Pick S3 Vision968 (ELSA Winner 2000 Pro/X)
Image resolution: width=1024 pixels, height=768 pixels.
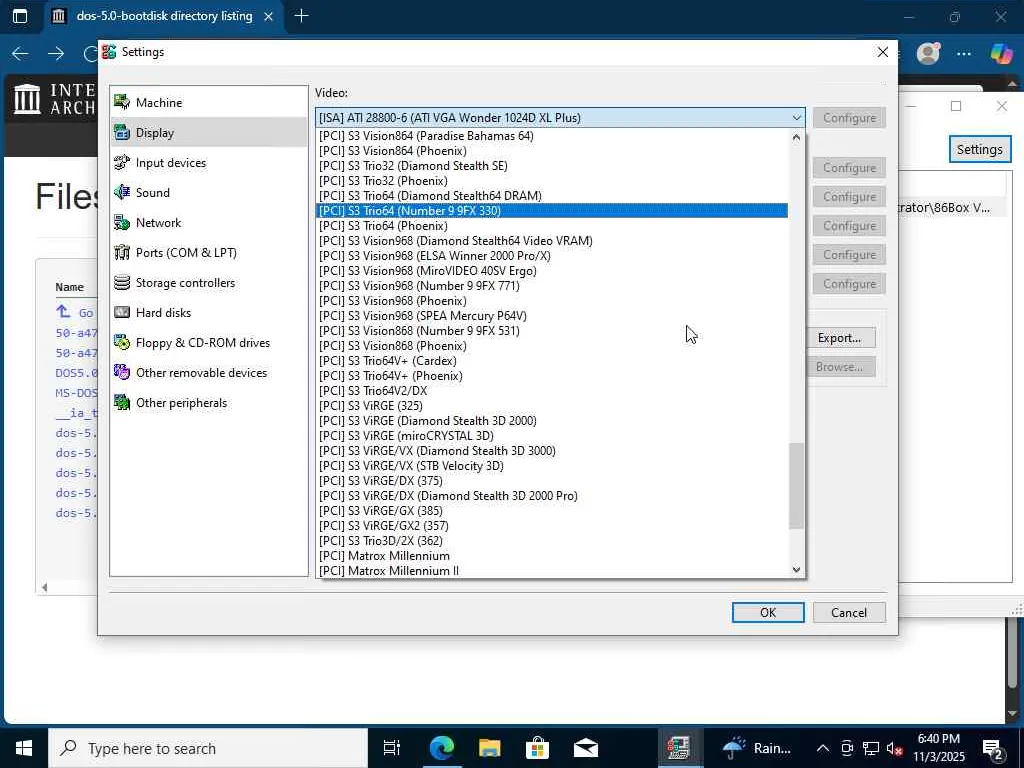[x=552, y=256]
